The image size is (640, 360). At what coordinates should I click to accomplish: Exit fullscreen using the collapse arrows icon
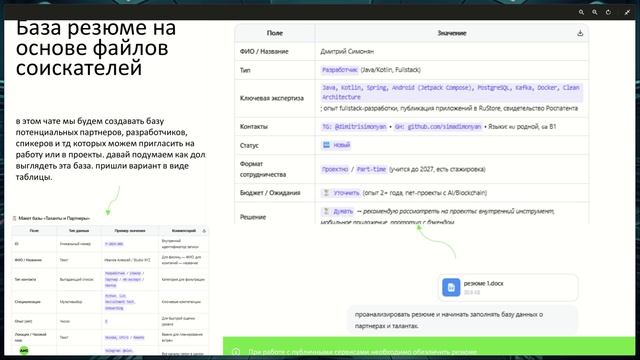[x=627, y=12]
